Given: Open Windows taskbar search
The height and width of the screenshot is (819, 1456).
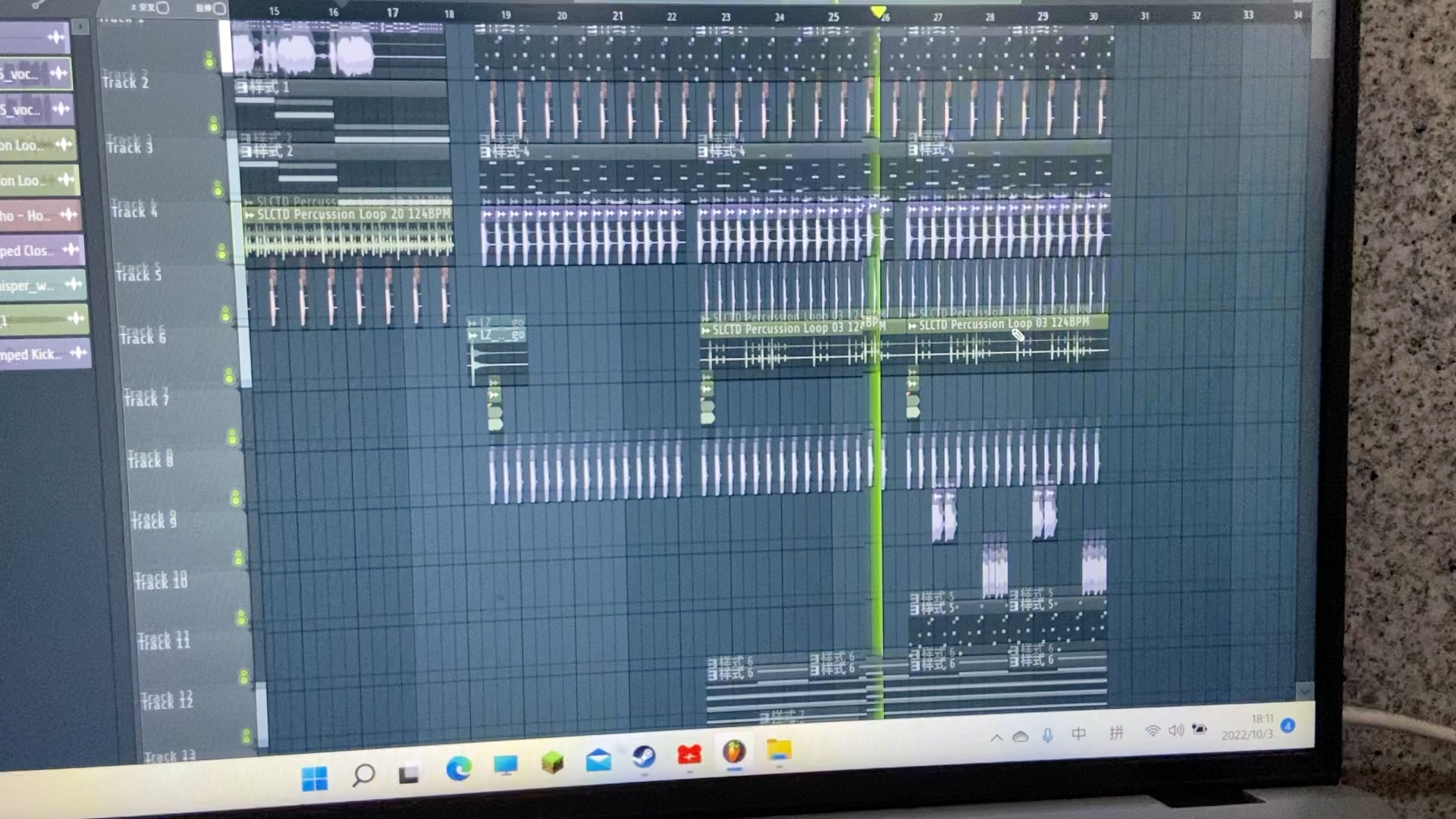Looking at the screenshot, I should click(363, 774).
